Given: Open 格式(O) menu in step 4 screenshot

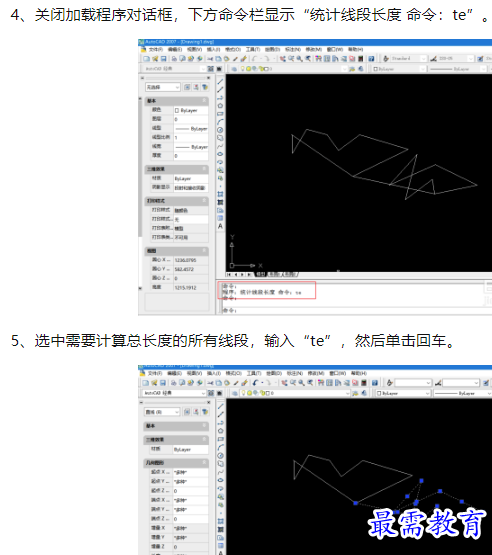Looking at the screenshot, I should [233, 50].
